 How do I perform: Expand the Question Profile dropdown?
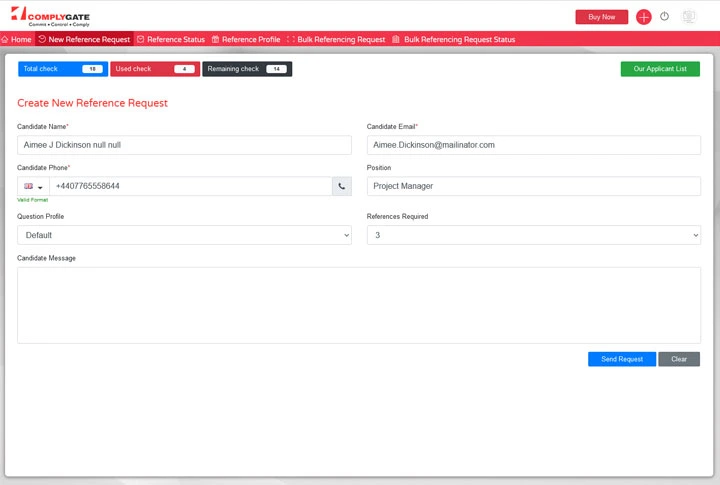184,235
